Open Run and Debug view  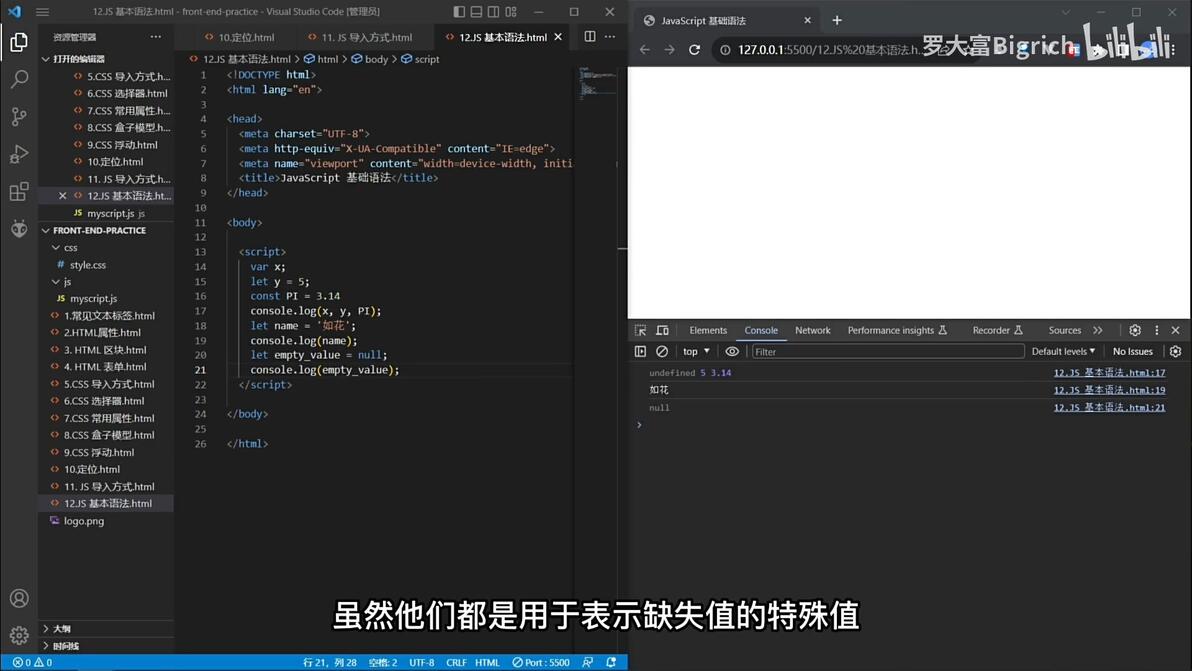tap(19, 154)
